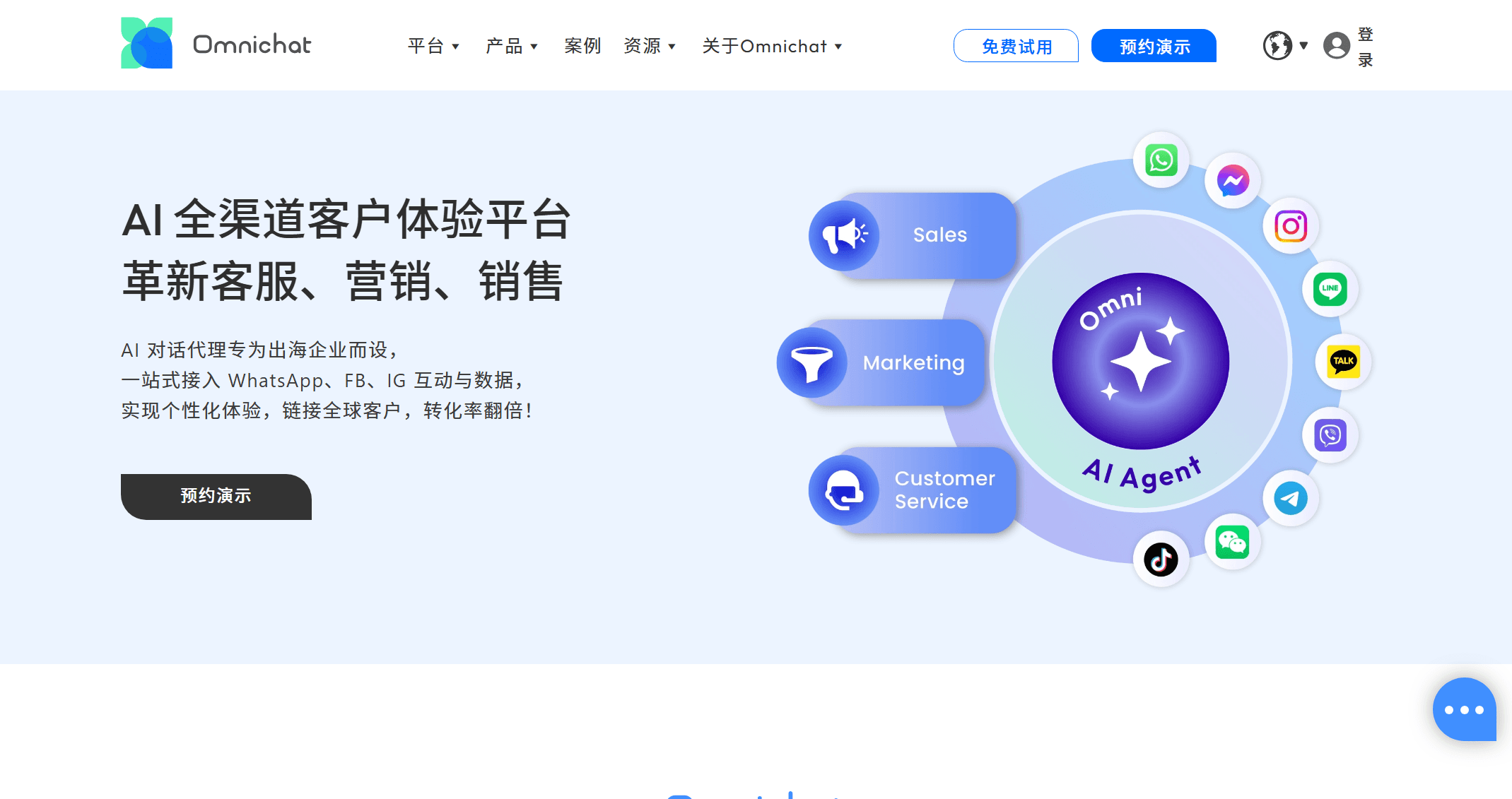Click the LINE channel icon

pos(1330,289)
